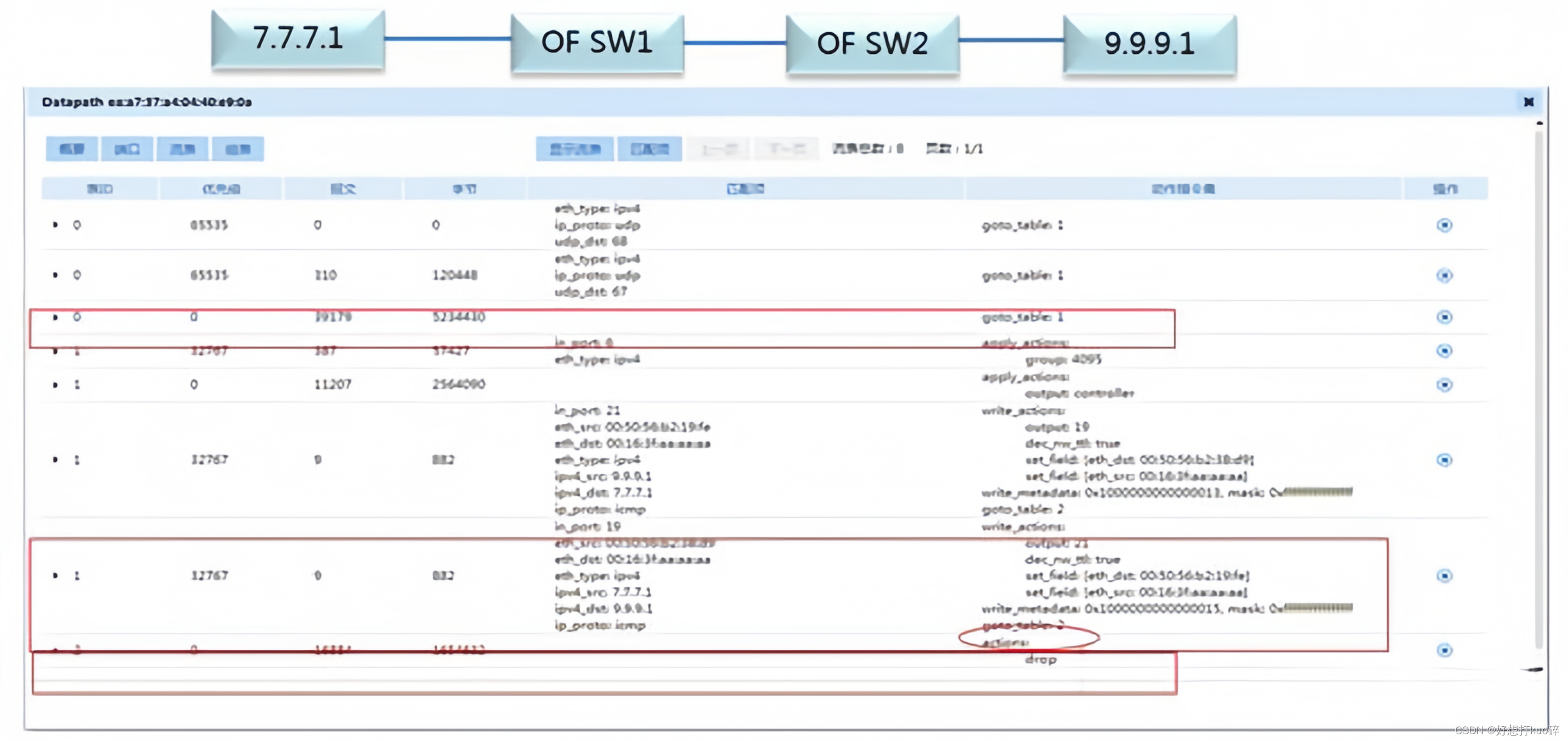This screenshot has width=1568, height=741.
Task: Select the OF SW1 node in topology
Action: pyautogui.click(x=596, y=42)
